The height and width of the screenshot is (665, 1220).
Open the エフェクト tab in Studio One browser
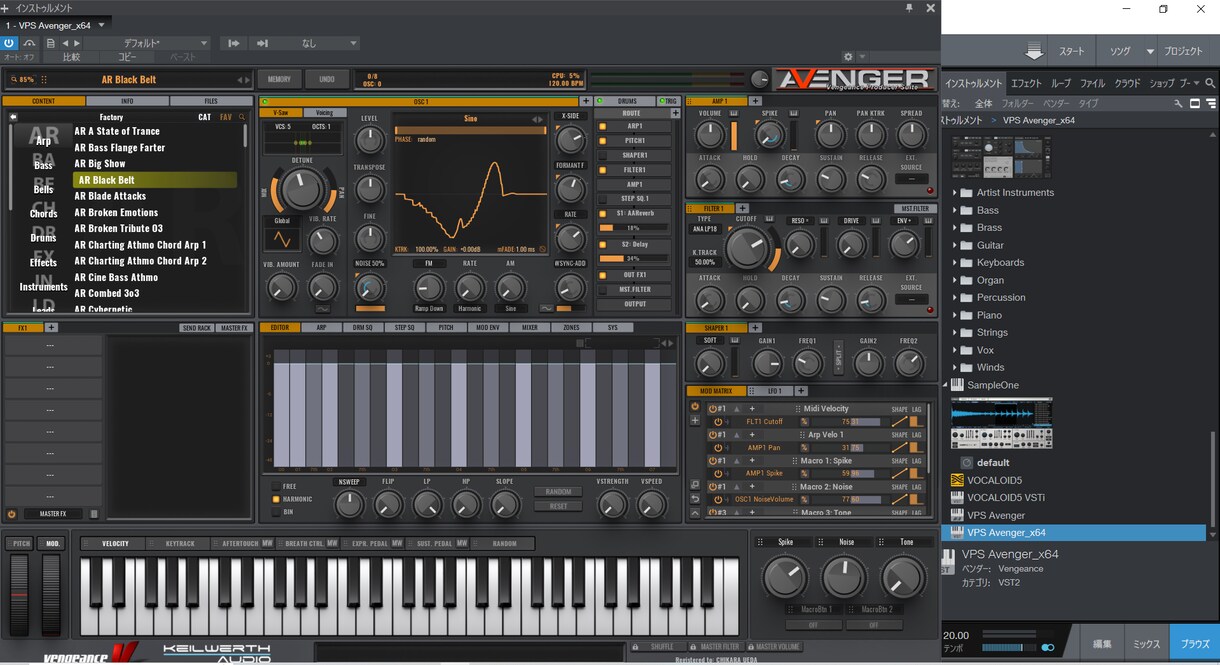coord(1026,84)
